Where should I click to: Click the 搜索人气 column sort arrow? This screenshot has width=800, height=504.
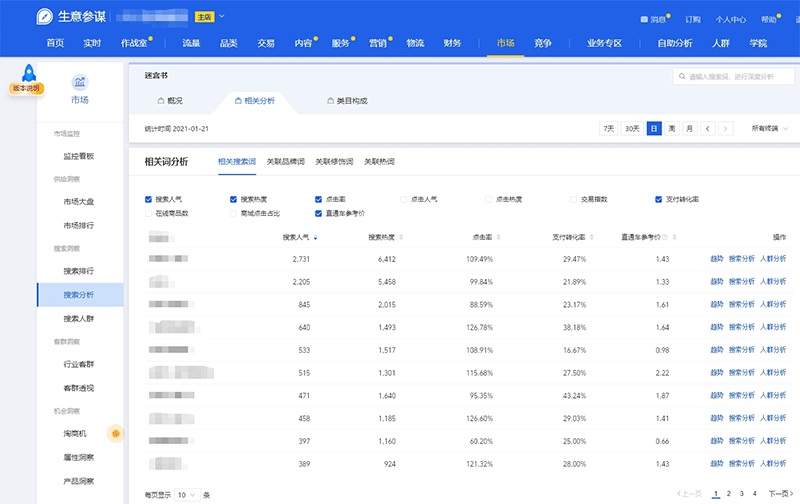pyautogui.click(x=316, y=238)
